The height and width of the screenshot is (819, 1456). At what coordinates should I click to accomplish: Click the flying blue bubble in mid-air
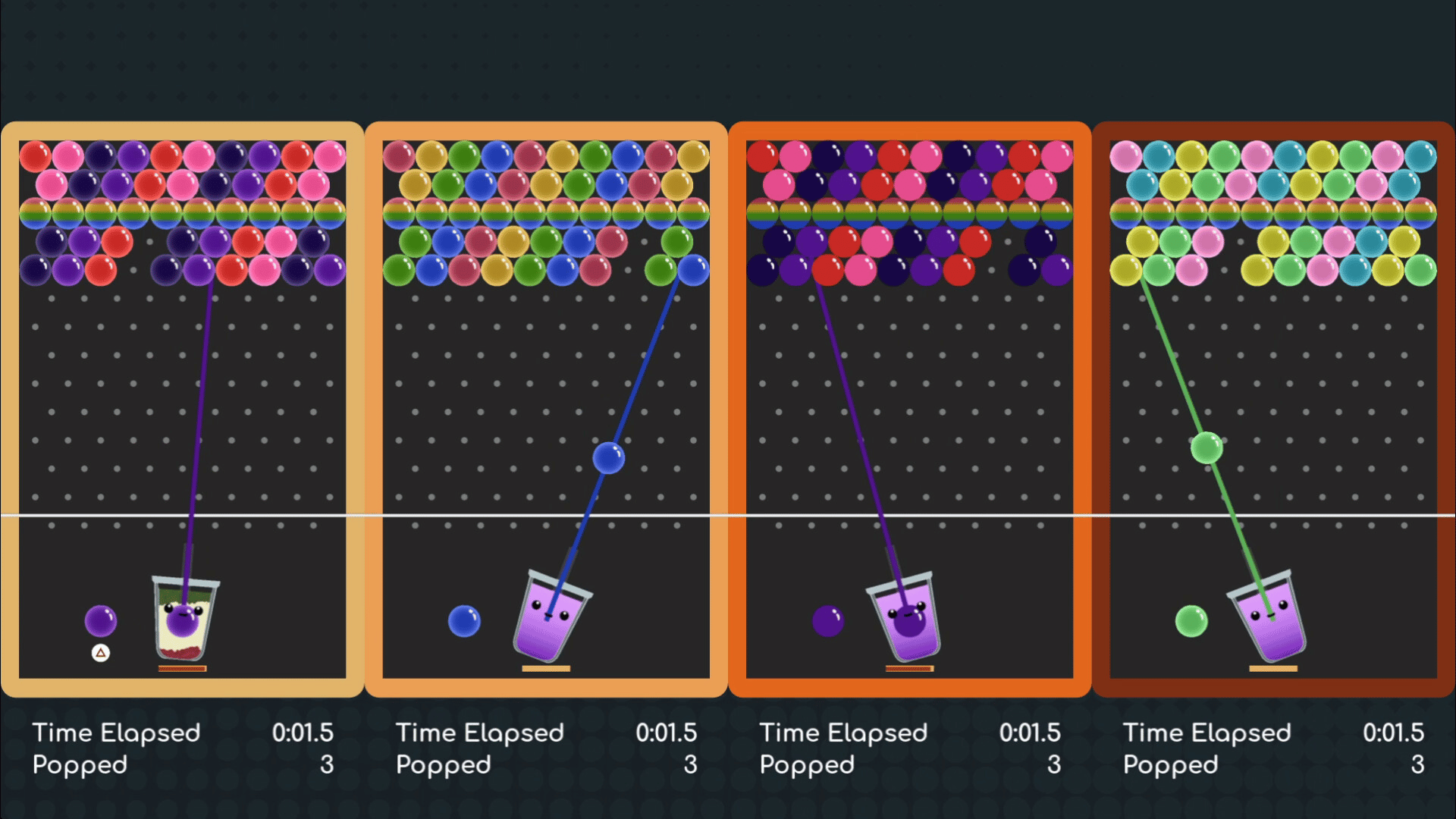(x=608, y=458)
